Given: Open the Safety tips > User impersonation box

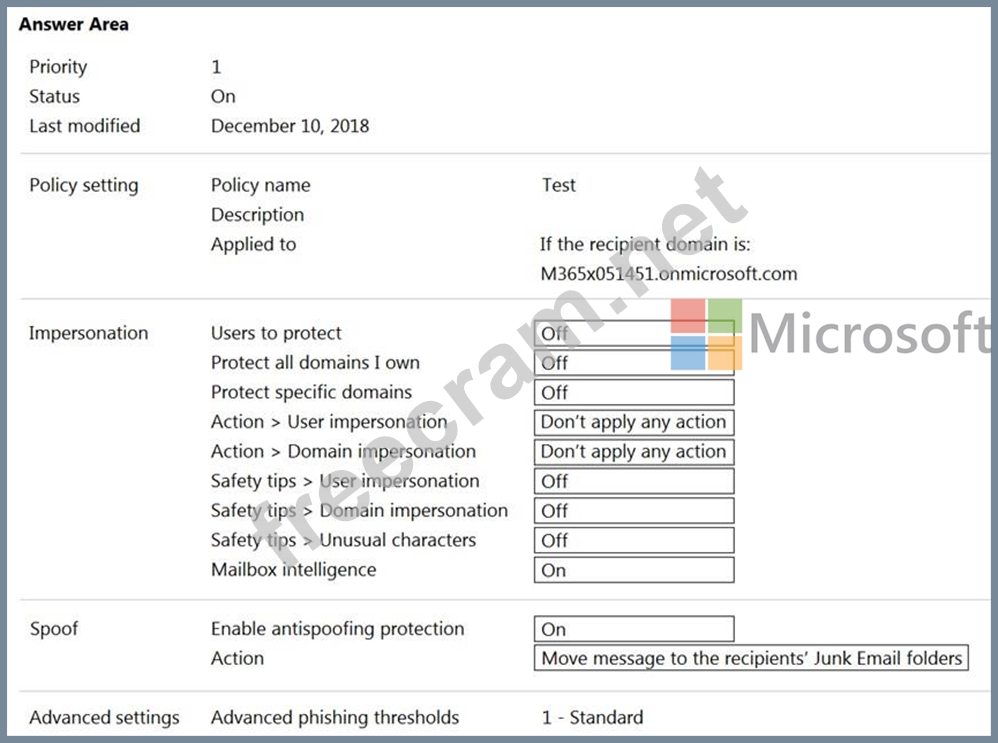Looking at the screenshot, I should click(633, 481).
